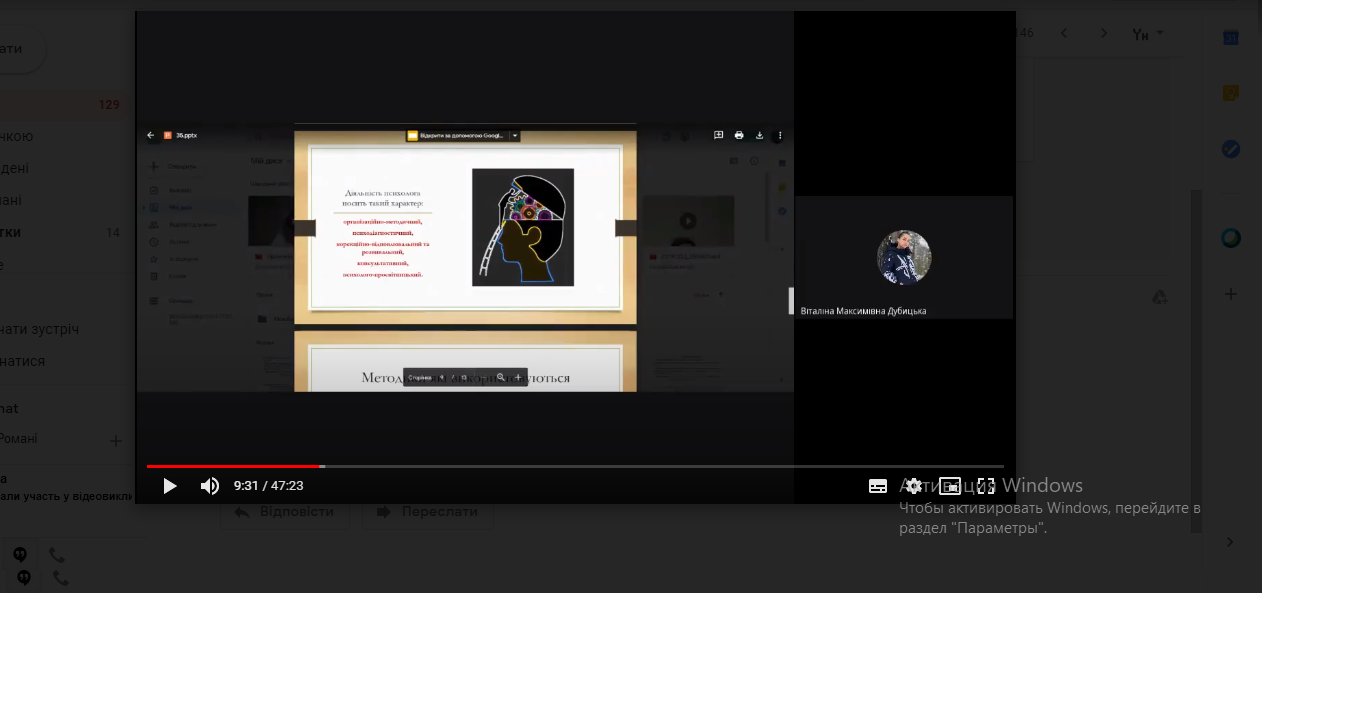Click the email scrollbar on the right
1366x728 pixels.
tap(1196, 360)
